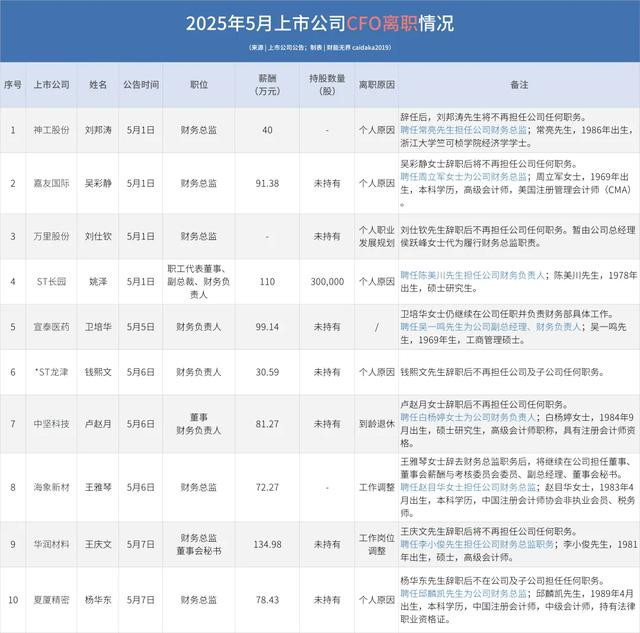This screenshot has height=633, width=640.
Task: Select the name "钱熙文"
Action: pyautogui.click(x=98, y=372)
